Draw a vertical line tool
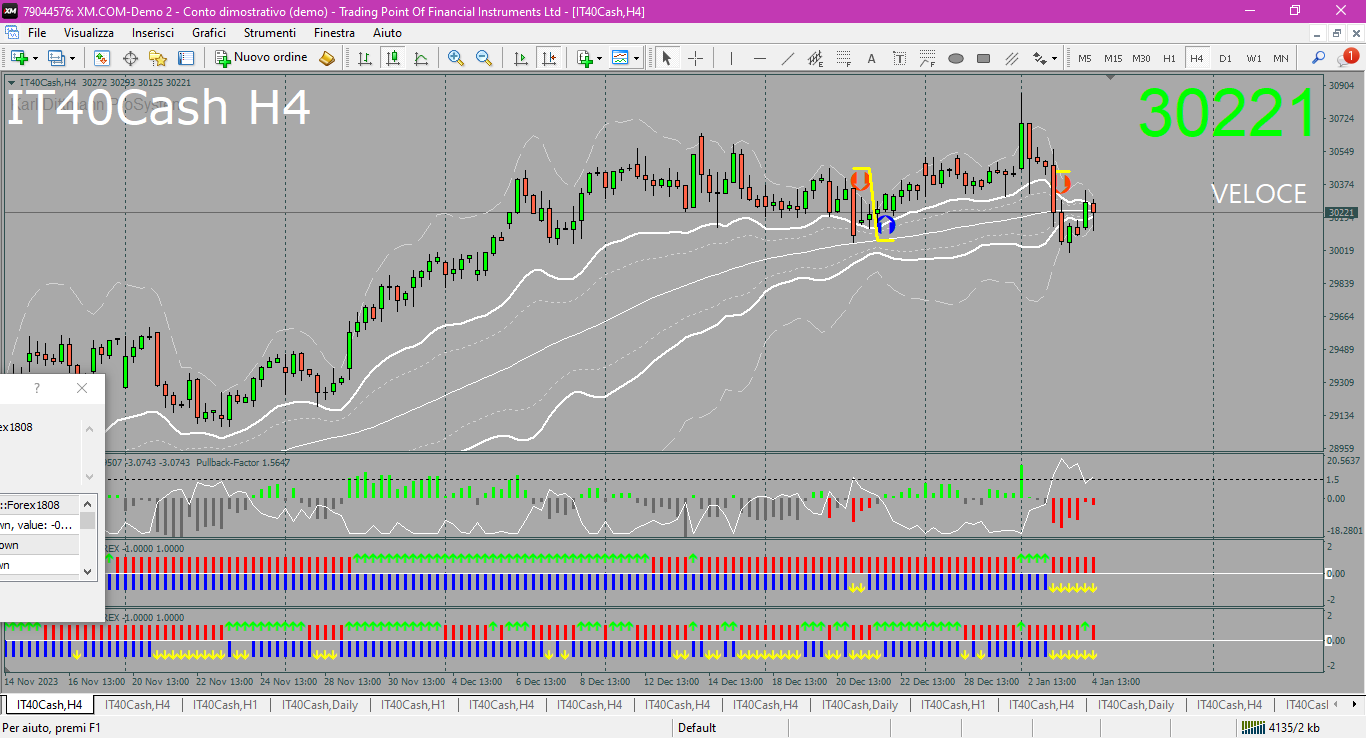The image size is (1366, 738). [731, 58]
